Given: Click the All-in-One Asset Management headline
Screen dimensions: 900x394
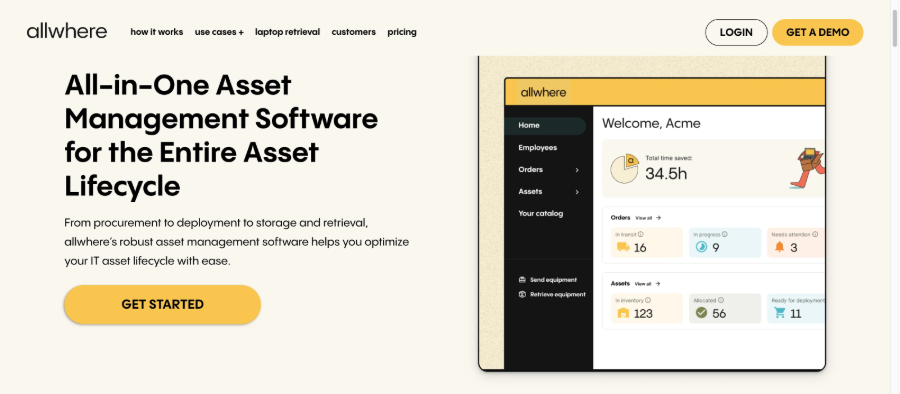Looking at the screenshot, I should 221,136.
